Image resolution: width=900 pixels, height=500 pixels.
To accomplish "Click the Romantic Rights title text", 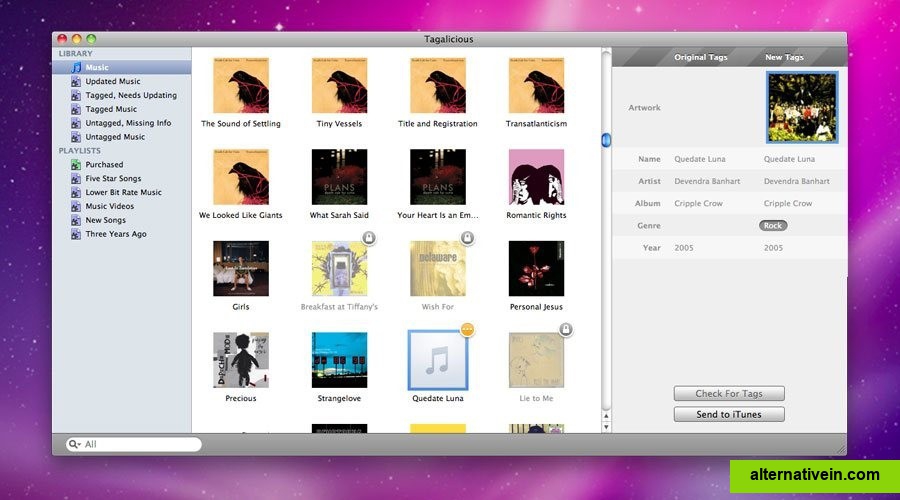I will 536,215.
